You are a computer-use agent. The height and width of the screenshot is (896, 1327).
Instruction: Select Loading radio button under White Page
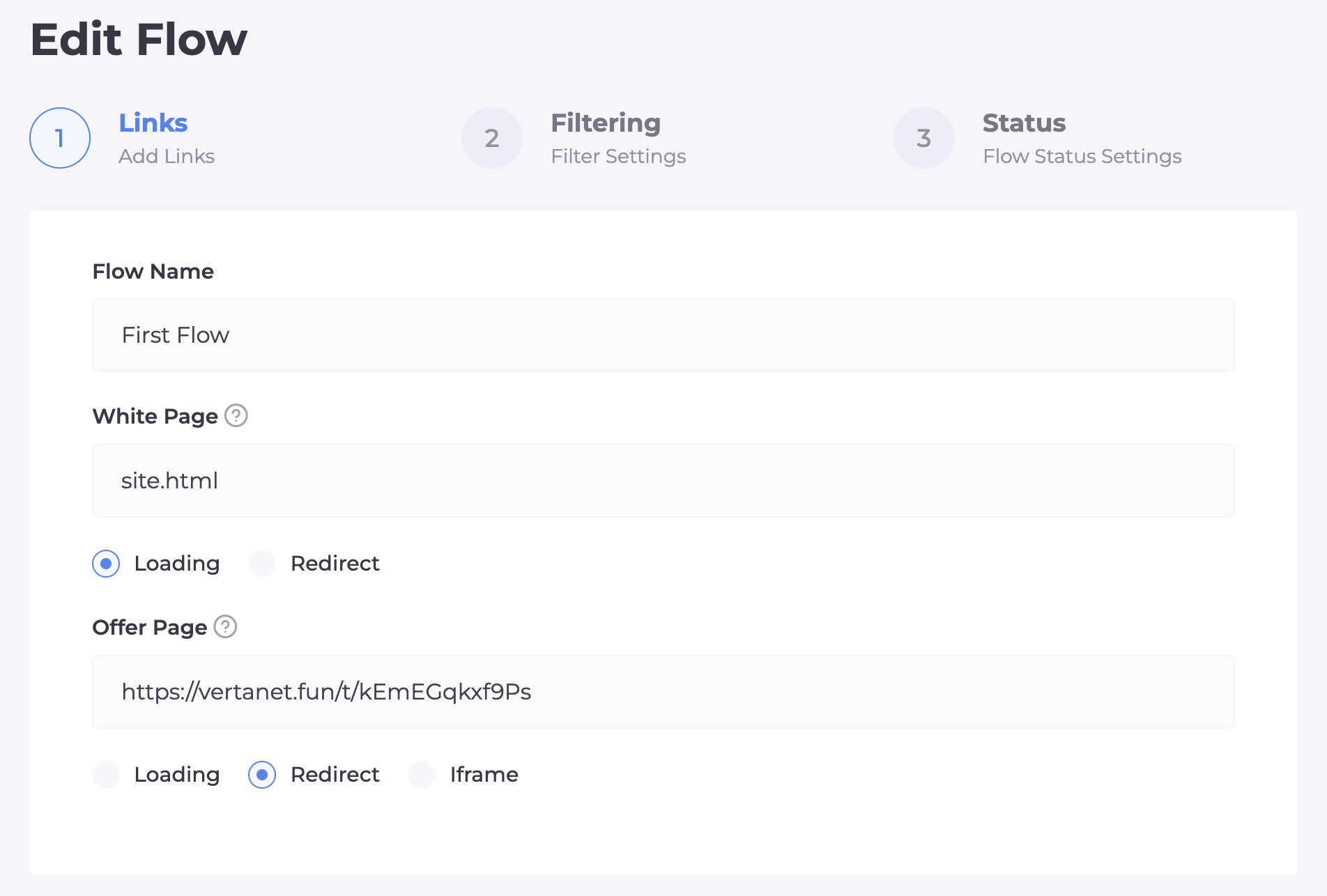coord(106,563)
